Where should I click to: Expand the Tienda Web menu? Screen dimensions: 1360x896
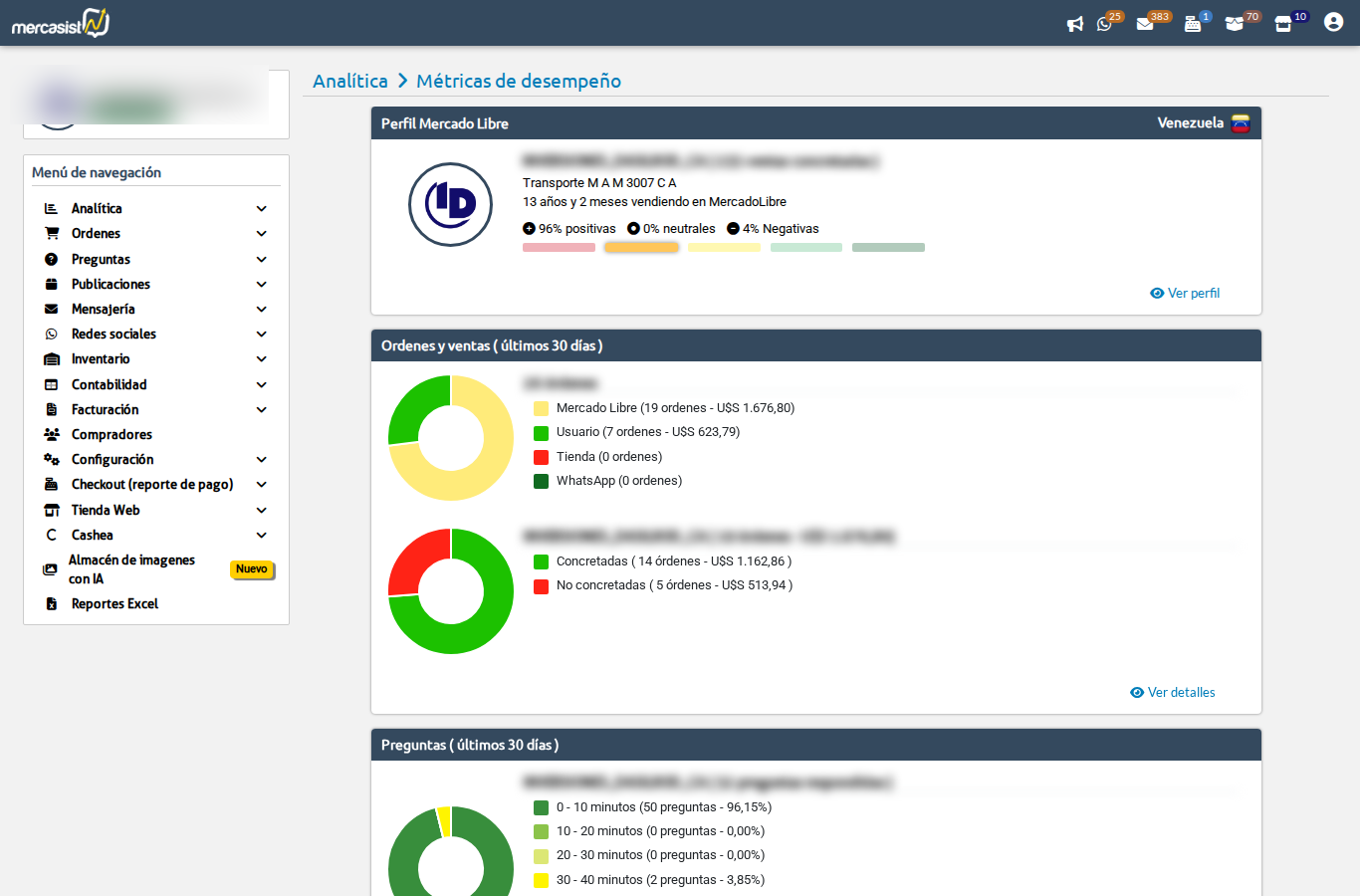pos(261,510)
